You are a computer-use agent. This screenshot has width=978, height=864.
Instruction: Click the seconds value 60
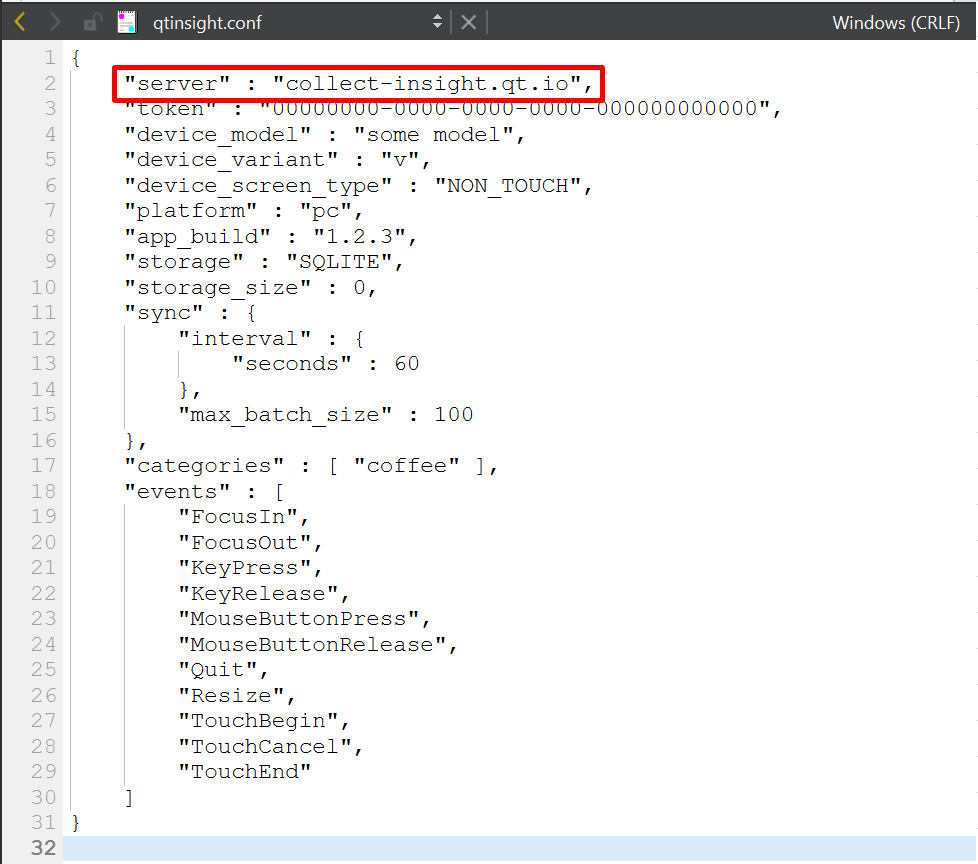coord(406,364)
